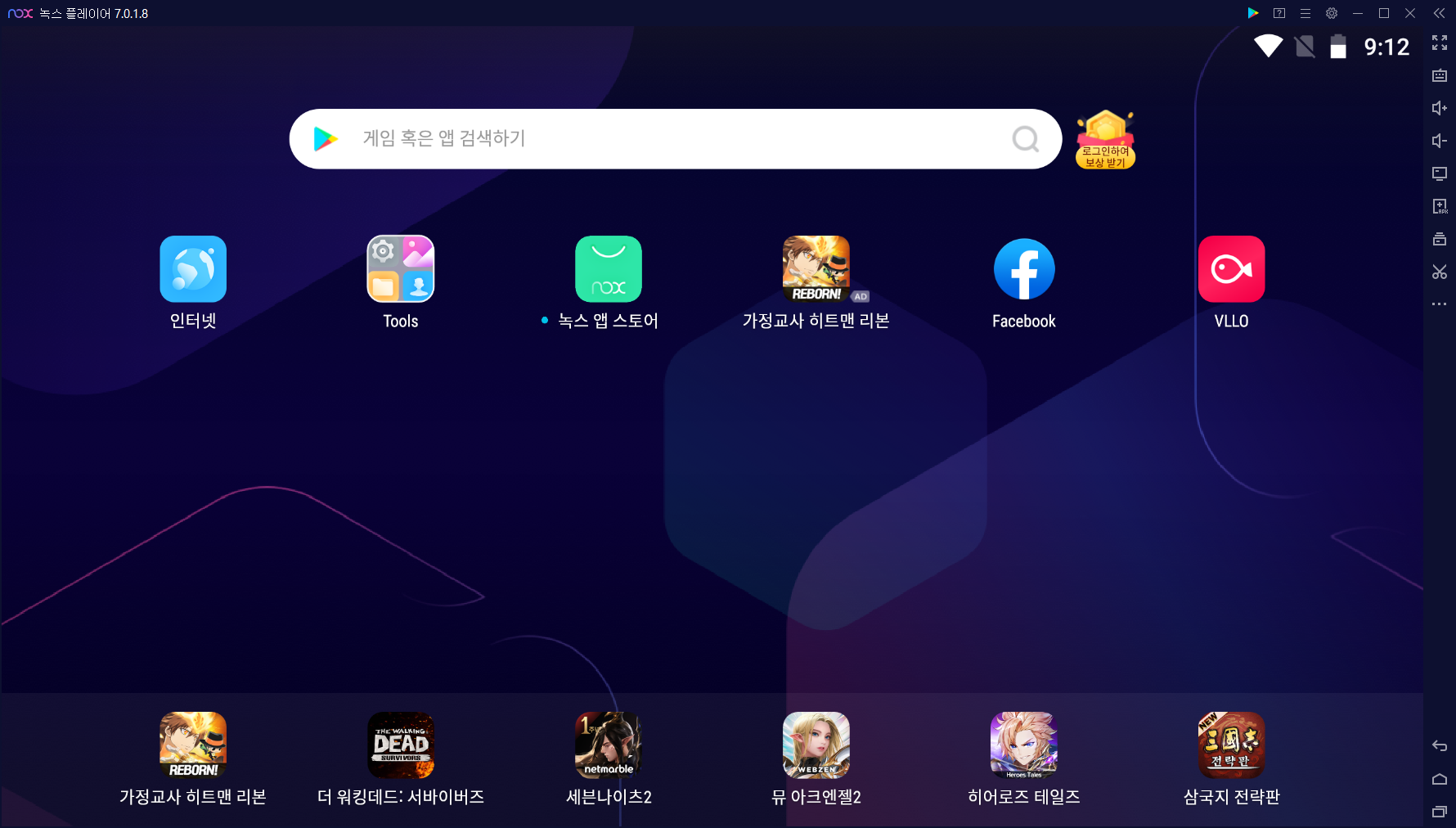Open the VLLO video editor app
Image resolution: width=1456 pixels, height=828 pixels.
[1232, 269]
